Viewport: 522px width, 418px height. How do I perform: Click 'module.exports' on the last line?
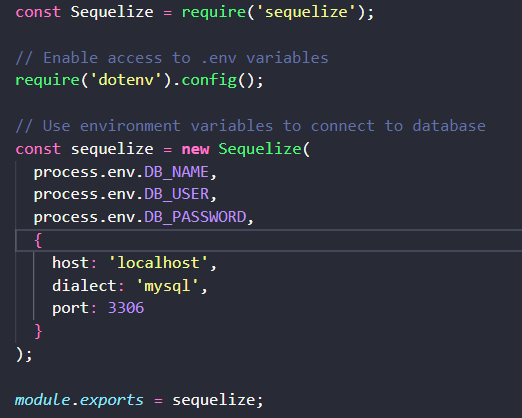click(x=79, y=400)
